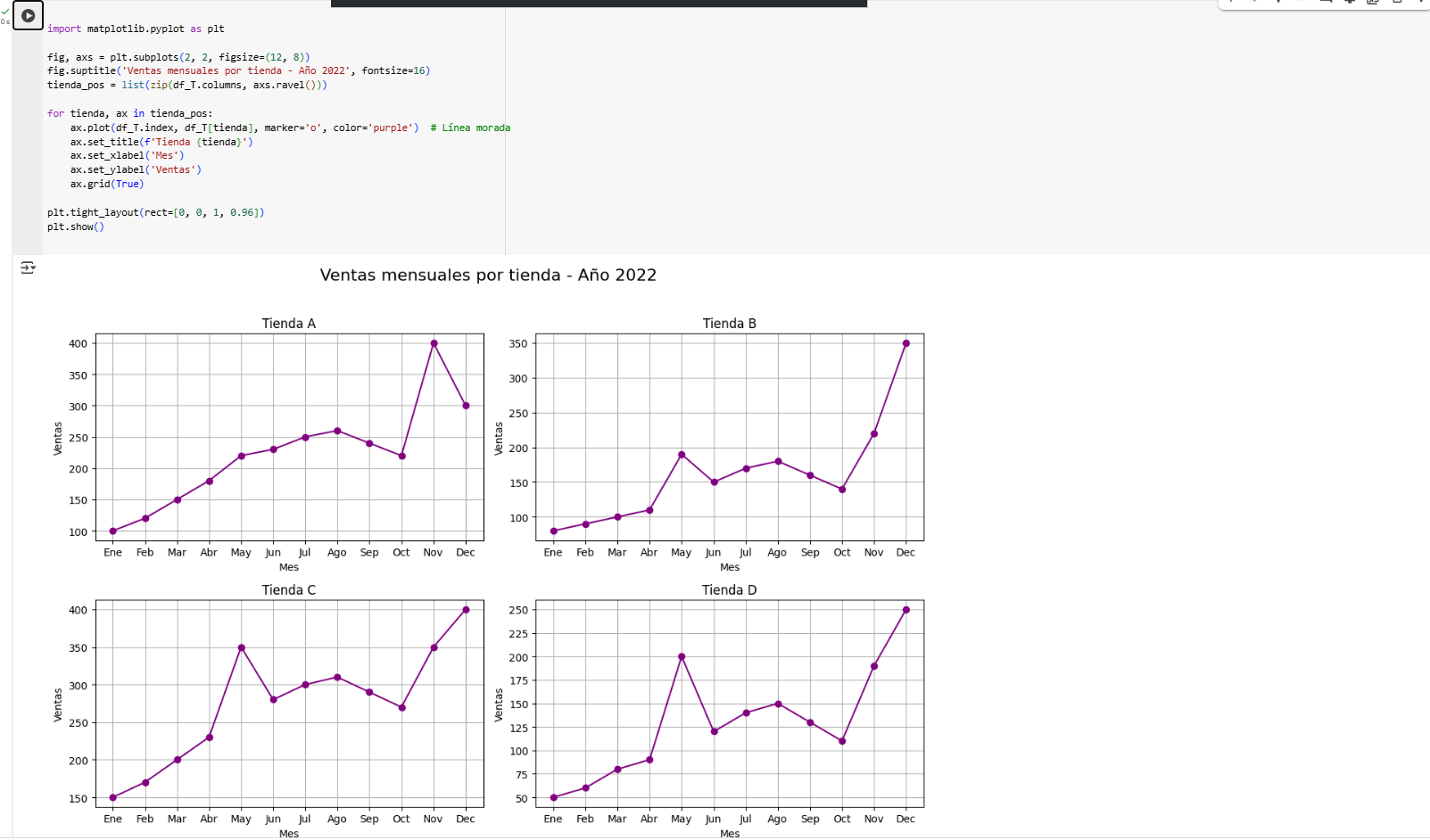Run the matplotlib code cell
The image size is (1430, 840).
pyautogui.click(x=29, y=15)
